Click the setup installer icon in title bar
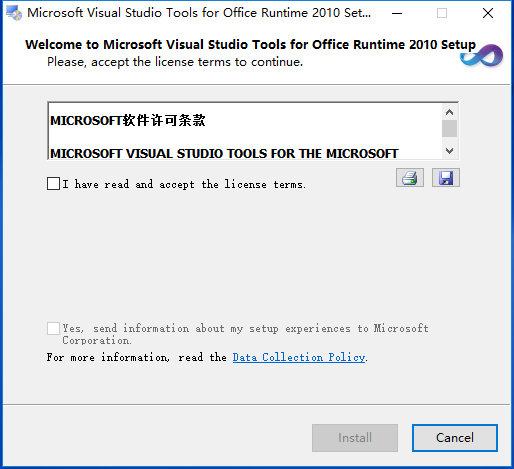Viewport: 514px width, 469px height. tap(14, 13)
